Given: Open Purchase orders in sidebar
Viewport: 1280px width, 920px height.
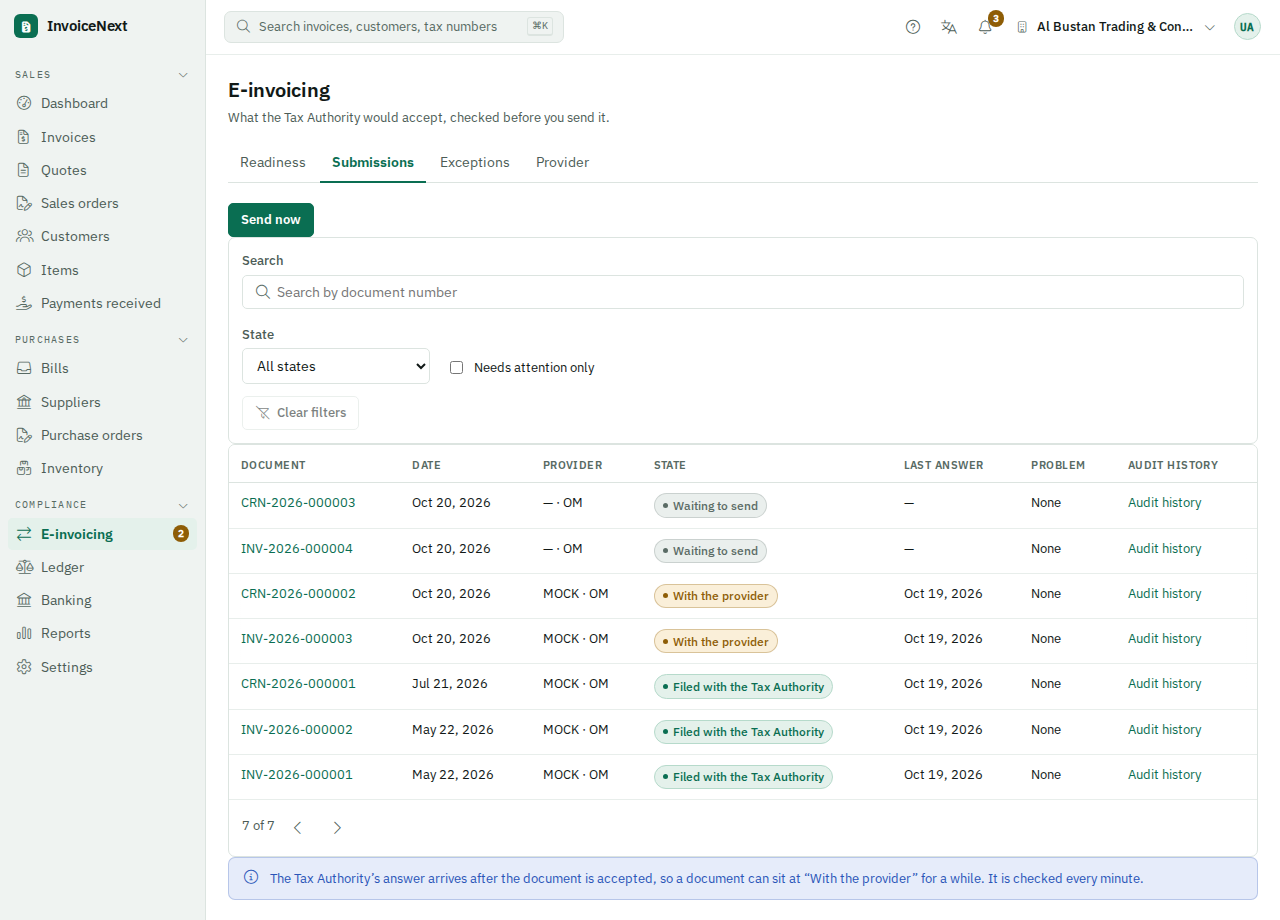Looking at the screenshot, I should 103,435.
